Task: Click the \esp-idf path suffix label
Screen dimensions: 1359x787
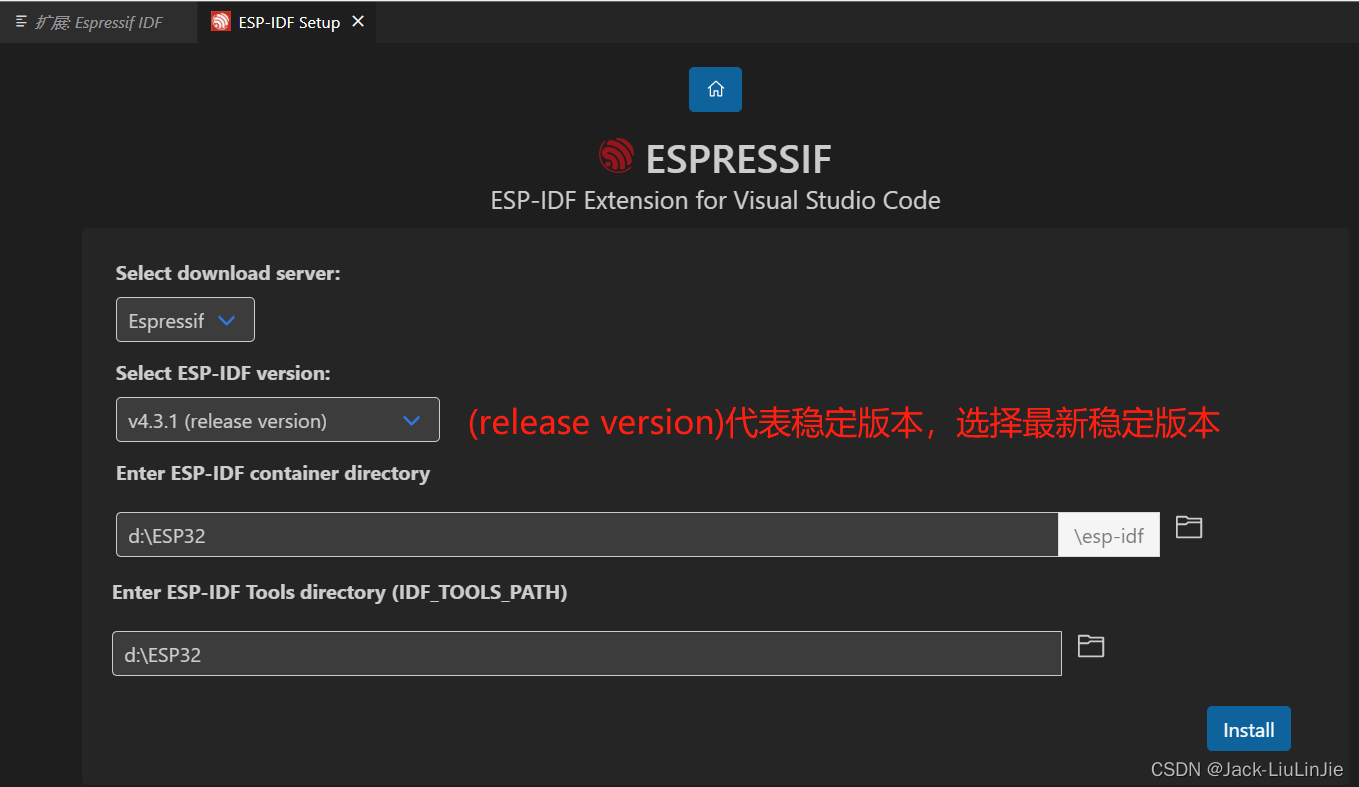Action: (x=1109, y=535)
